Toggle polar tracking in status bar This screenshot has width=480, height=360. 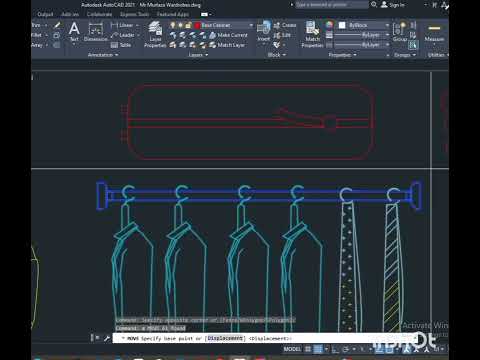(x=346, y=349)
